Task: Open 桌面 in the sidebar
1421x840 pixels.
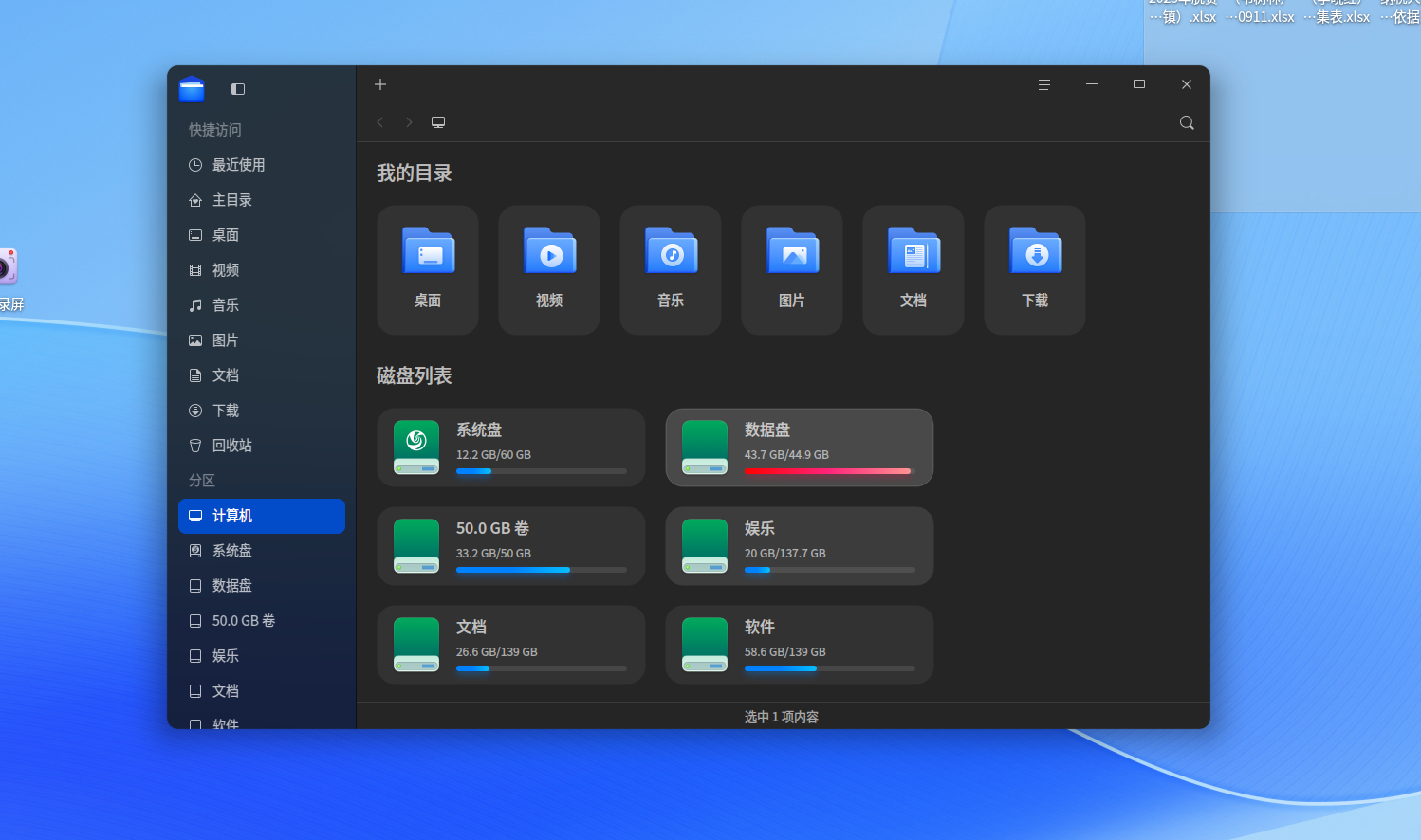Action: pos(262,235)
